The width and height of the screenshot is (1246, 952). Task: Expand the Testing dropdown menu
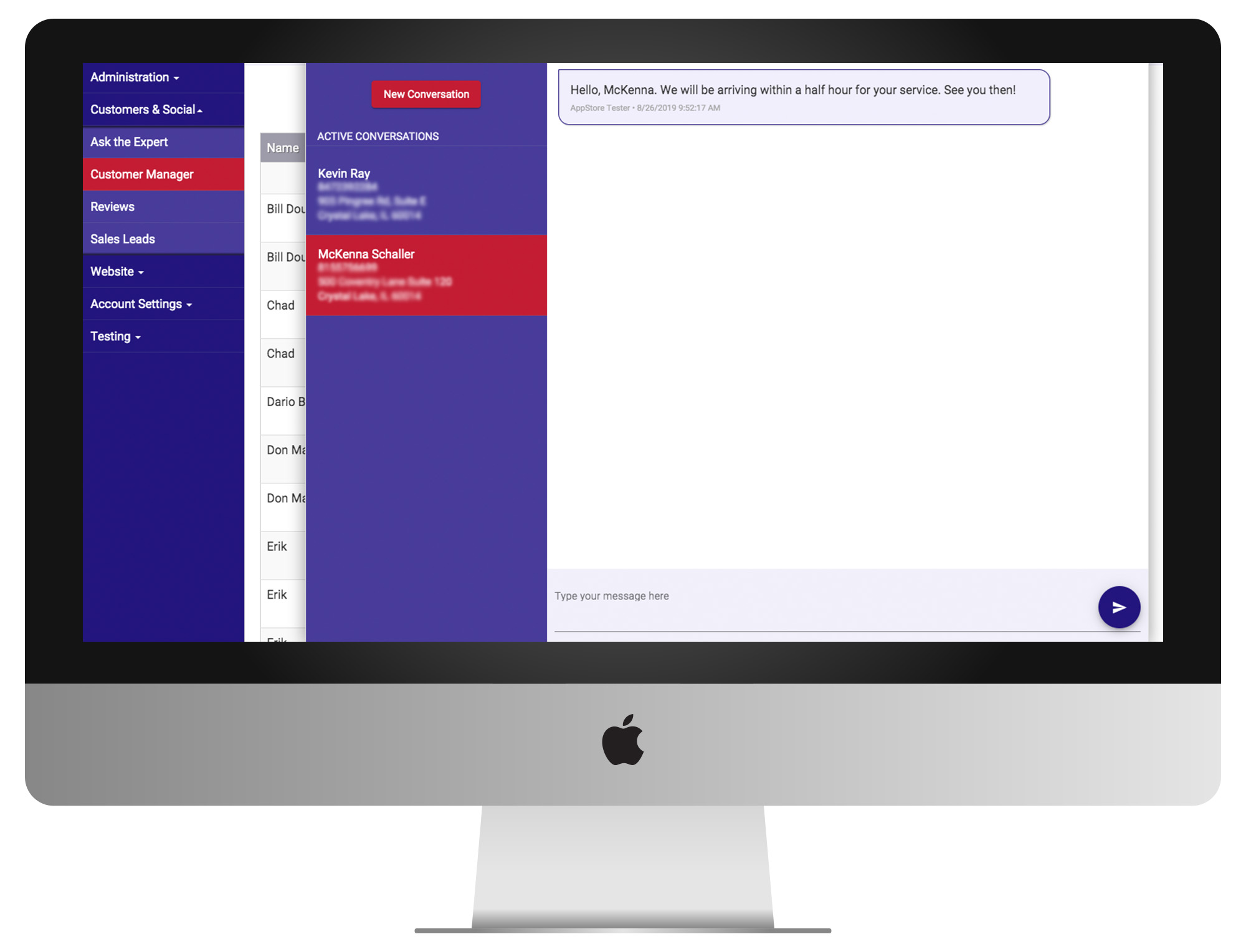point(113,335)
